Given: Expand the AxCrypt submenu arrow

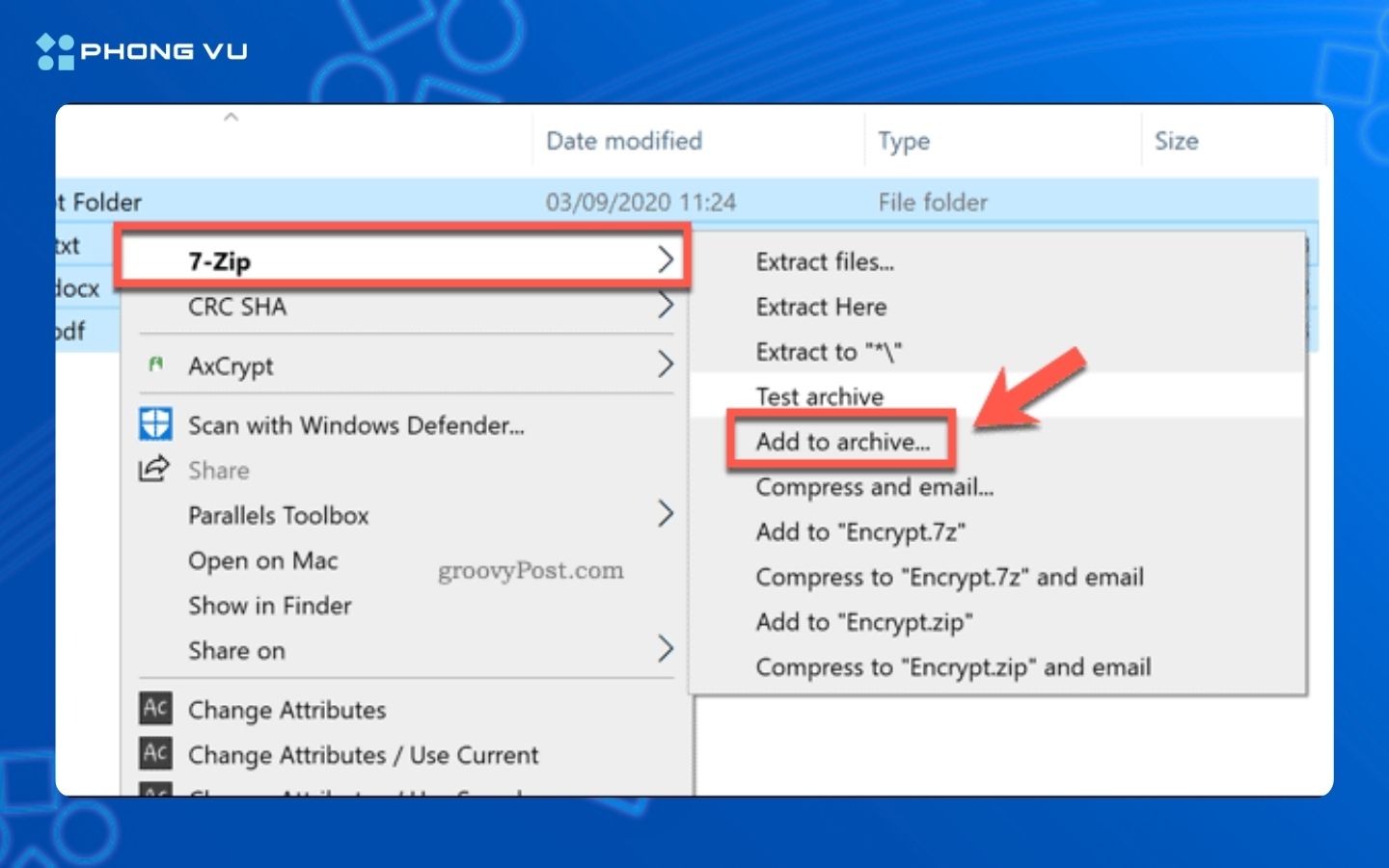Looking at the screenshot, I should pos(666,364).
